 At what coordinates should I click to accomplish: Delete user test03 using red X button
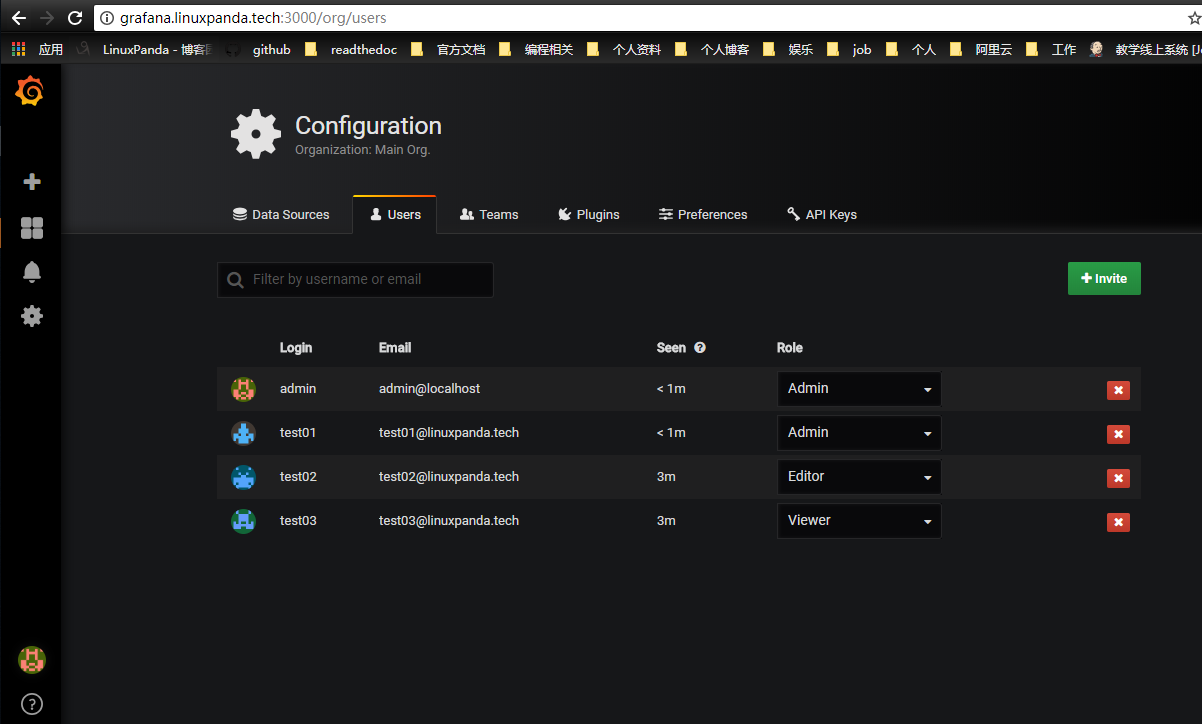click(x=1118, y=522)
